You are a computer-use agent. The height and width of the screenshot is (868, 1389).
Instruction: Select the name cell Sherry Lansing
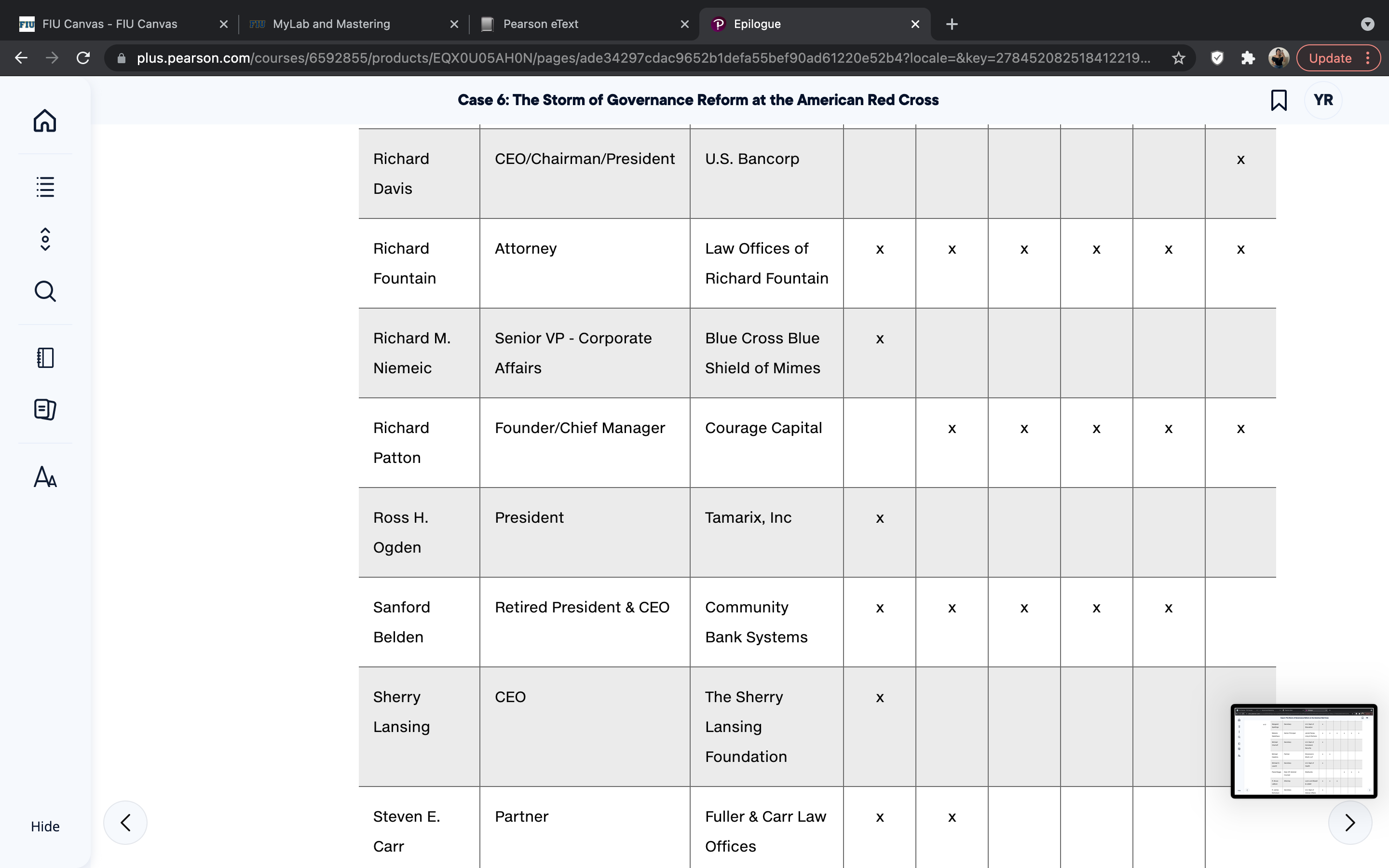point(419,727)
